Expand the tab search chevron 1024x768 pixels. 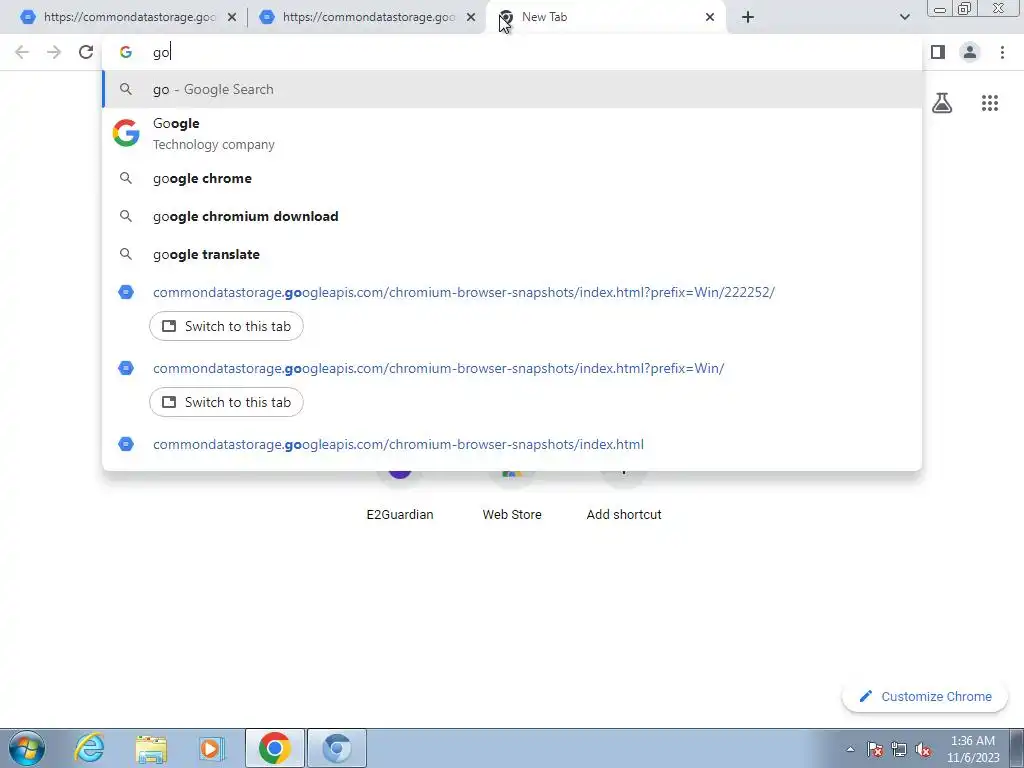coord(904,17)
